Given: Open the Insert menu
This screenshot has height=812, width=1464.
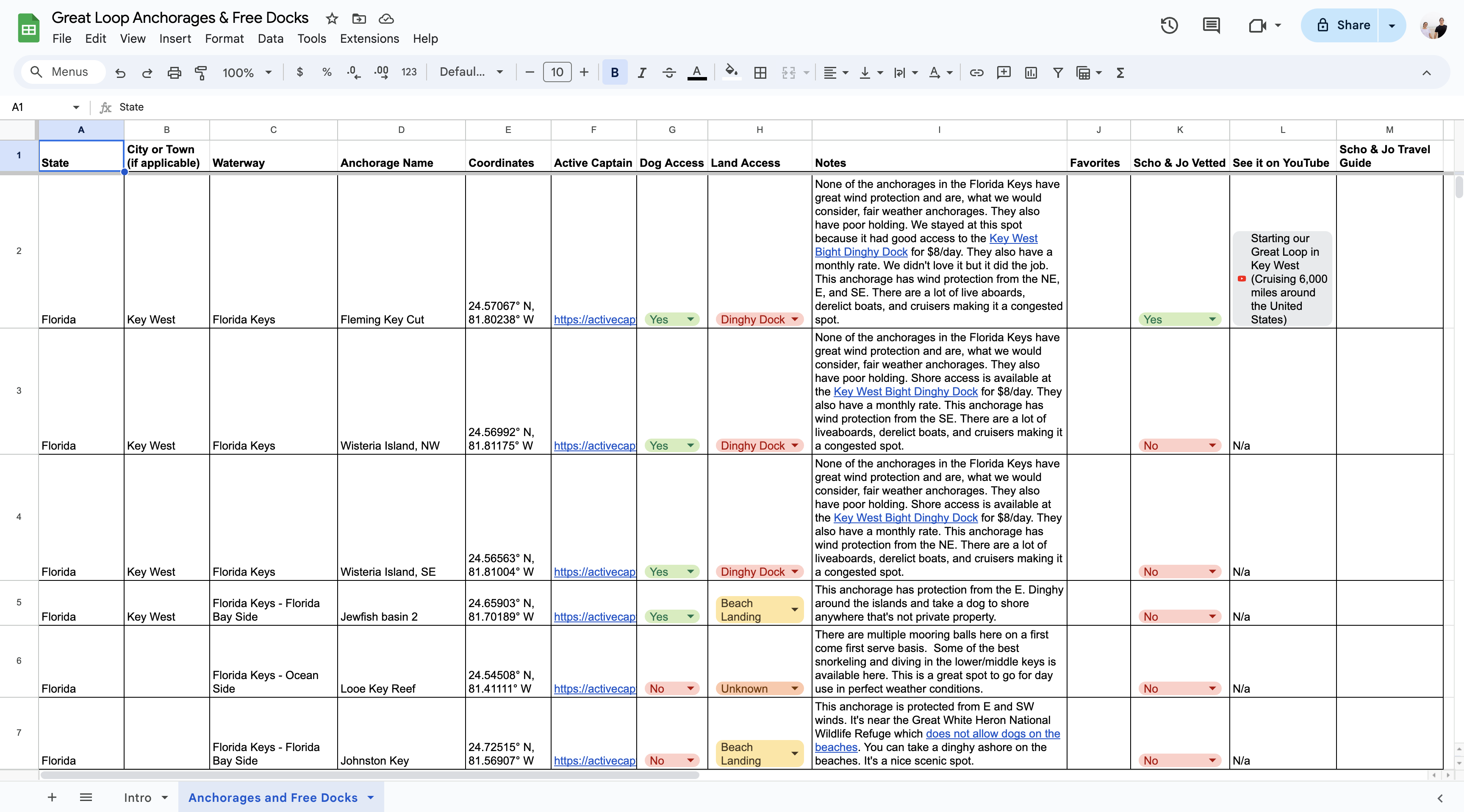Looking at the screenshot, I should pyautogui.click(x=175, y=39).
